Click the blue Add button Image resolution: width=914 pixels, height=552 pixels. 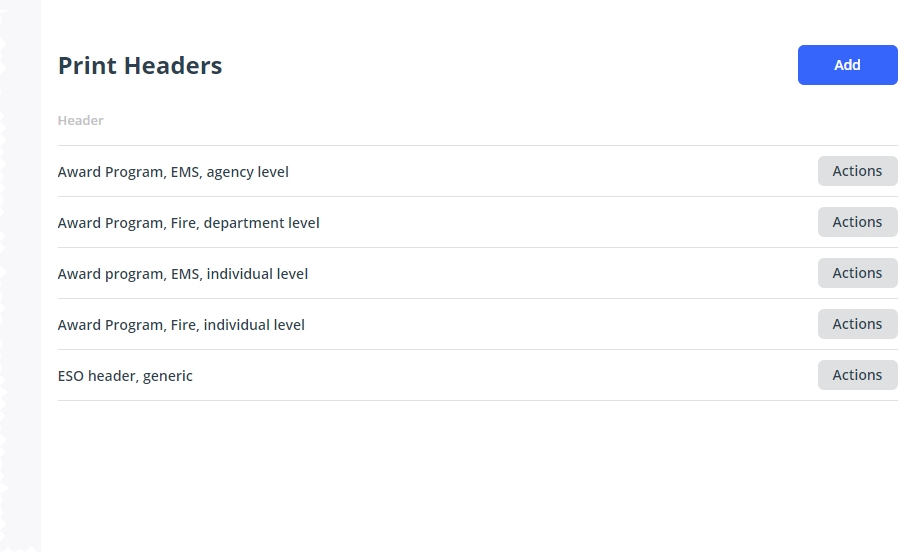tap(848, 65)
